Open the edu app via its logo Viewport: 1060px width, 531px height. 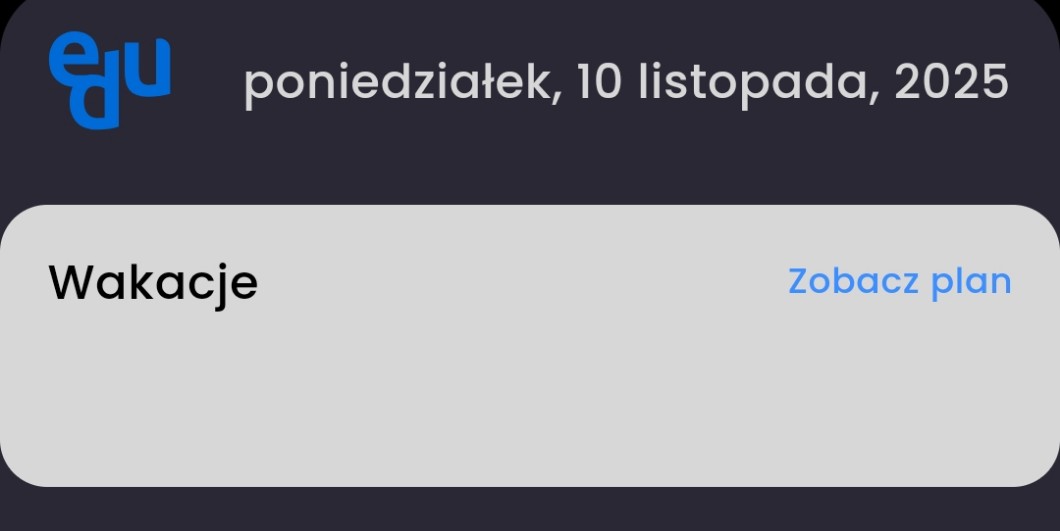pos(109,80)
